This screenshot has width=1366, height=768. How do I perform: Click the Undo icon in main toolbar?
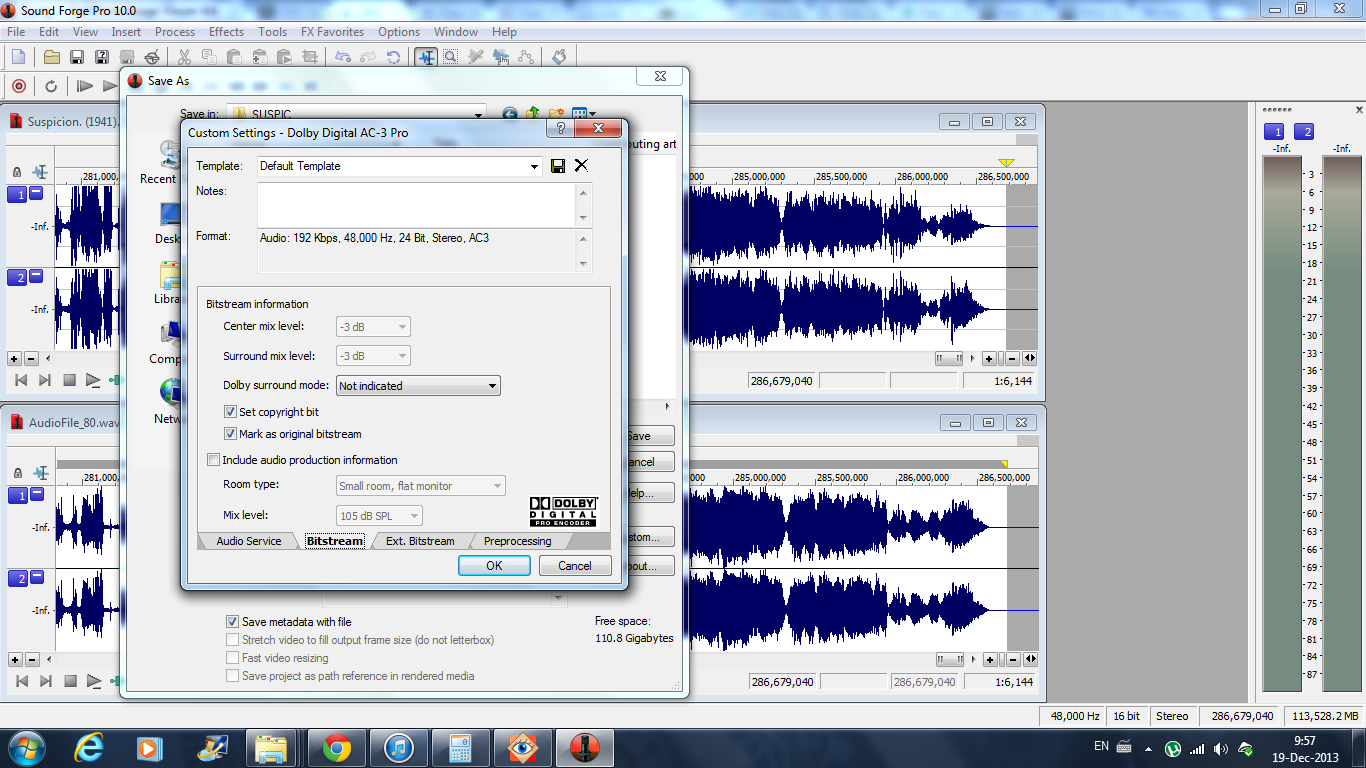point(344,57)
